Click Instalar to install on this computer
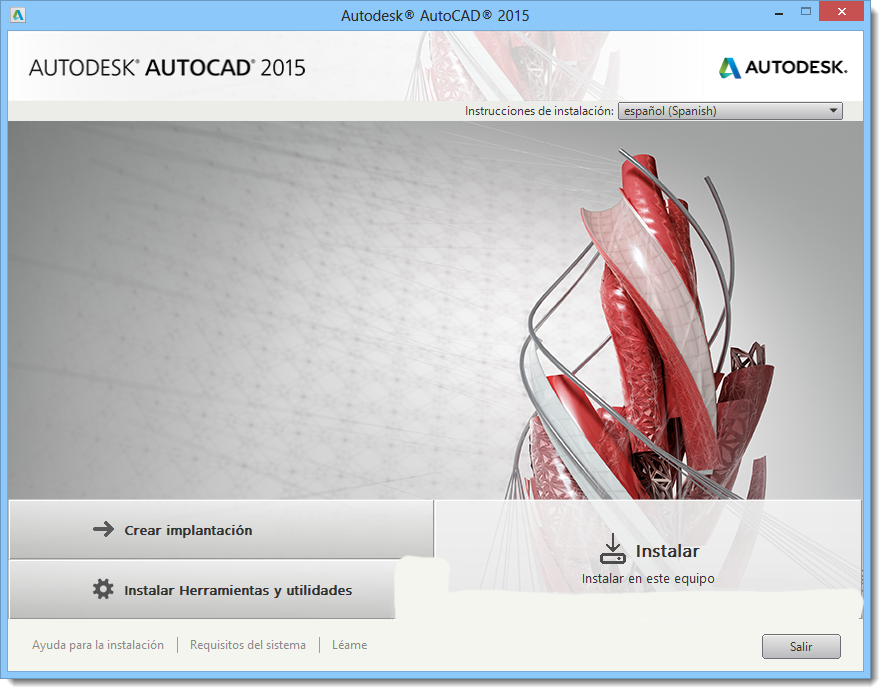Image resolution: width=886 pixels, height=694 pixels. 666,550
